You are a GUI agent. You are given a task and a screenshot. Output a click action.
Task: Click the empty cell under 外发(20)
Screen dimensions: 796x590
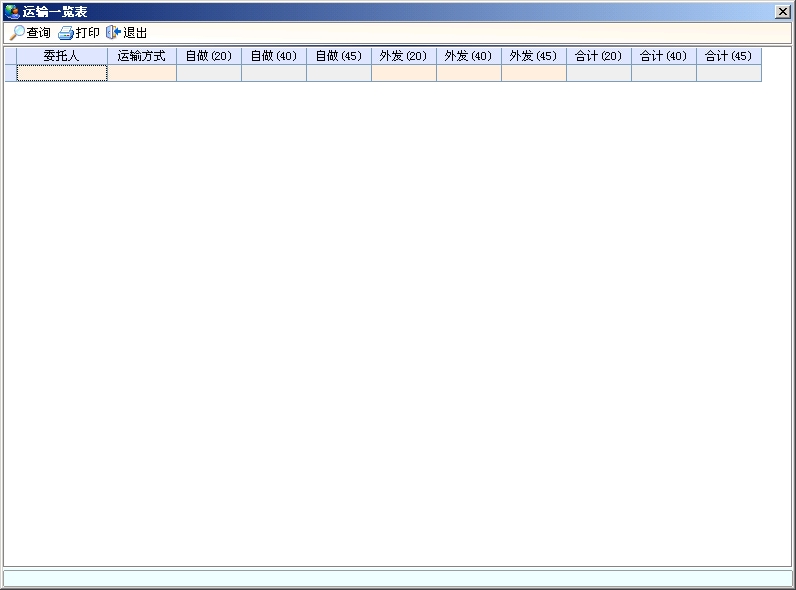pyautogui.click(x=404, y=73)
